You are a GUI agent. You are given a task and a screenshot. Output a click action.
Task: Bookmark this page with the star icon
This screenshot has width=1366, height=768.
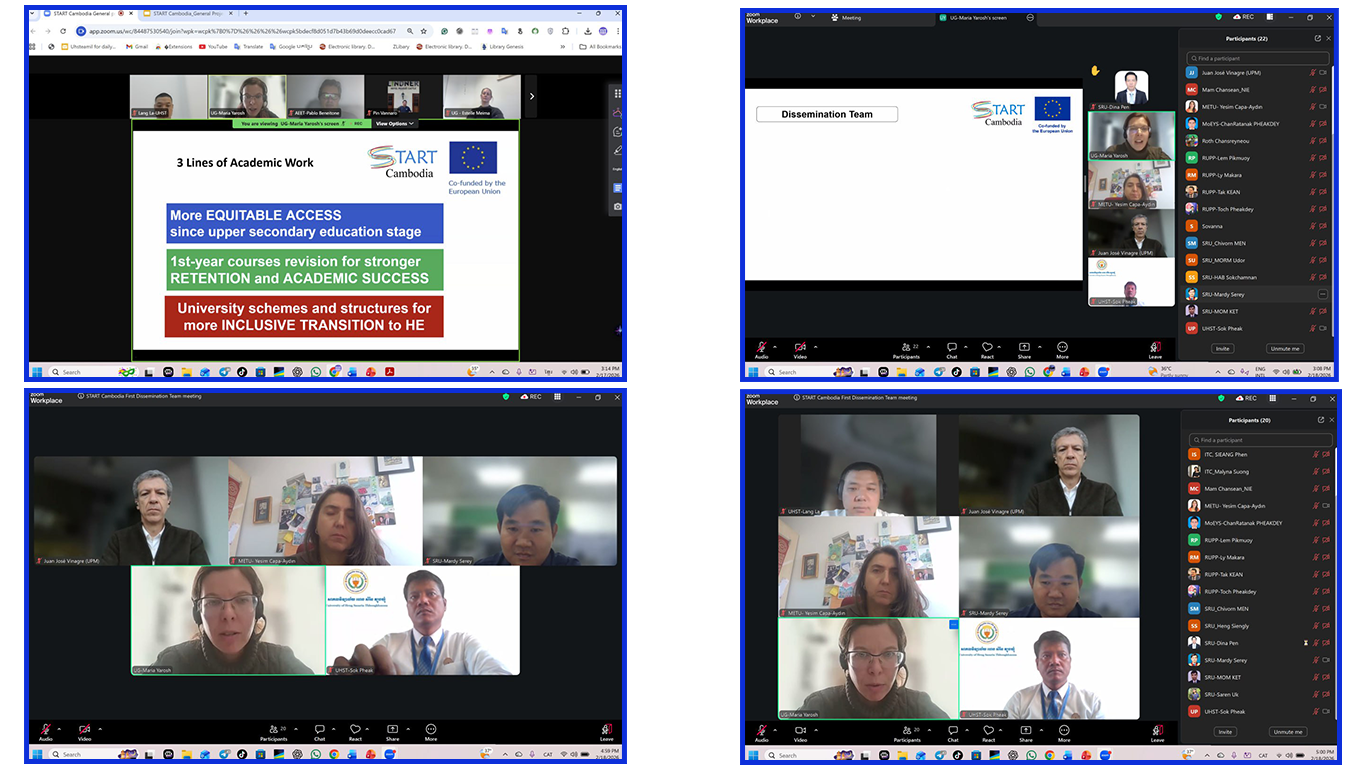(x=424, y=31)
